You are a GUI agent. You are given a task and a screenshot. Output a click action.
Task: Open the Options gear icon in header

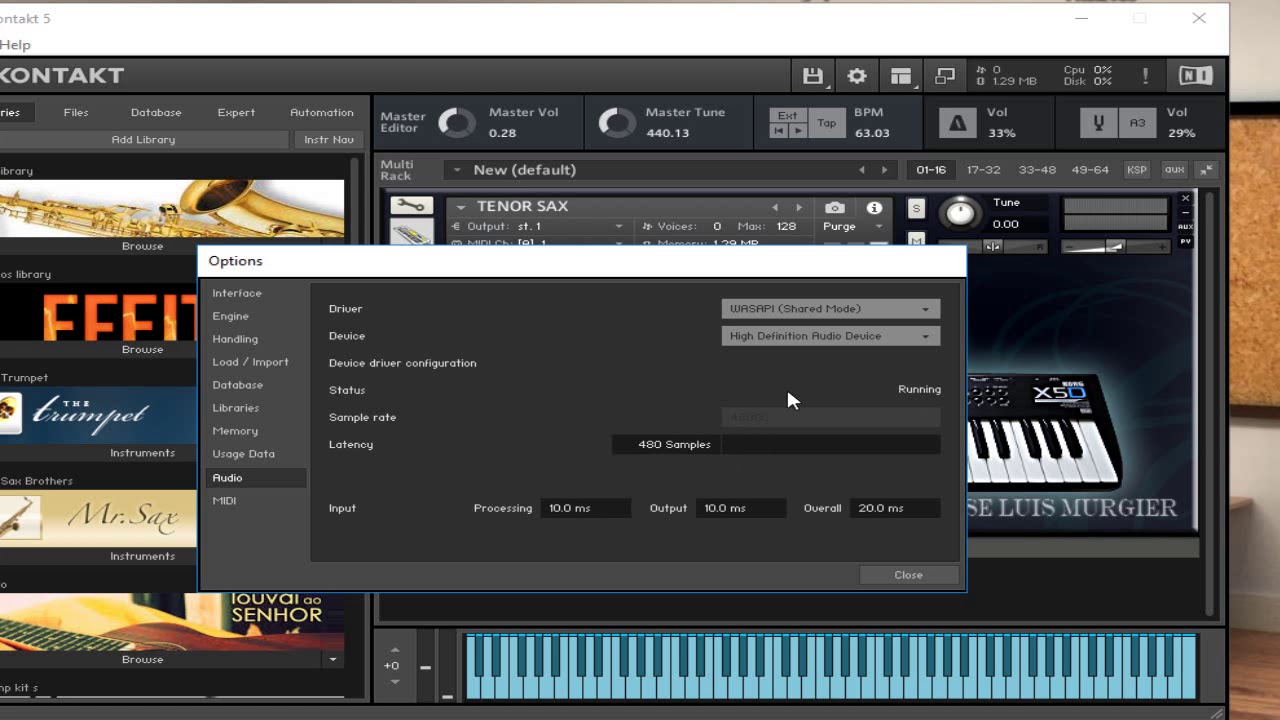pyautogui.click(x=857, y=76)
